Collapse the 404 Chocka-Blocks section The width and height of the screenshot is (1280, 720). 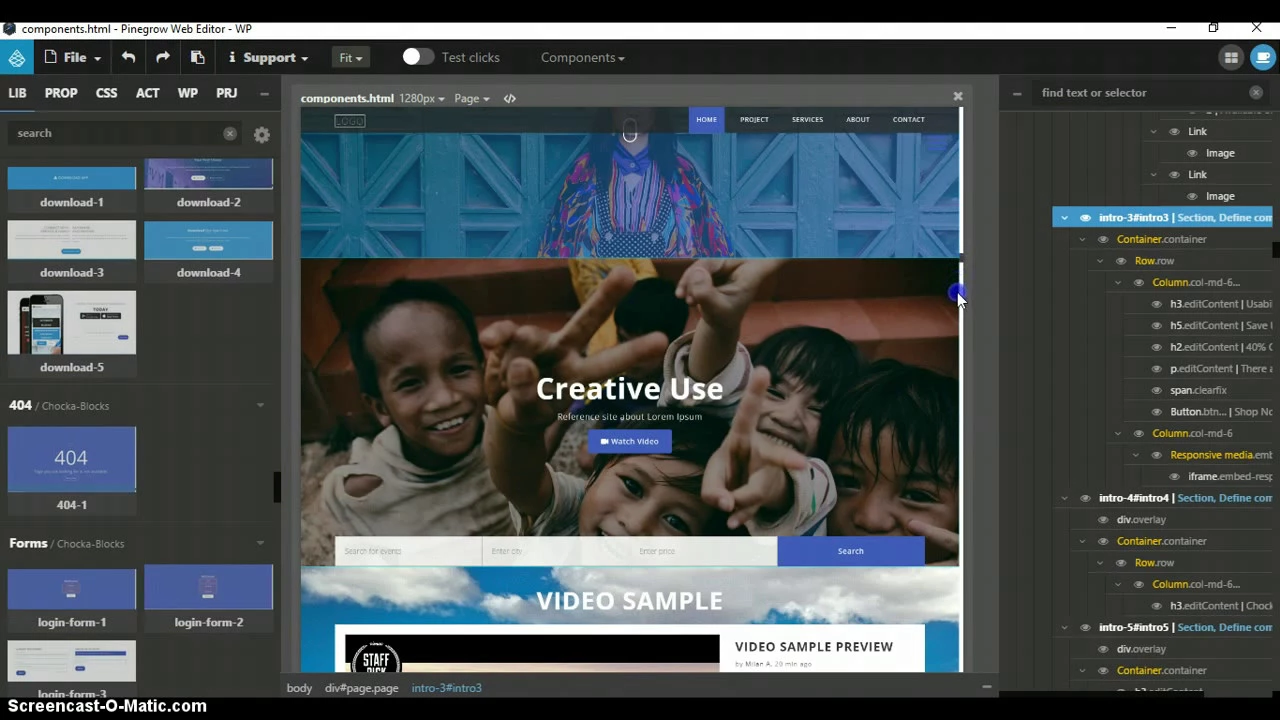pos(260,405)
